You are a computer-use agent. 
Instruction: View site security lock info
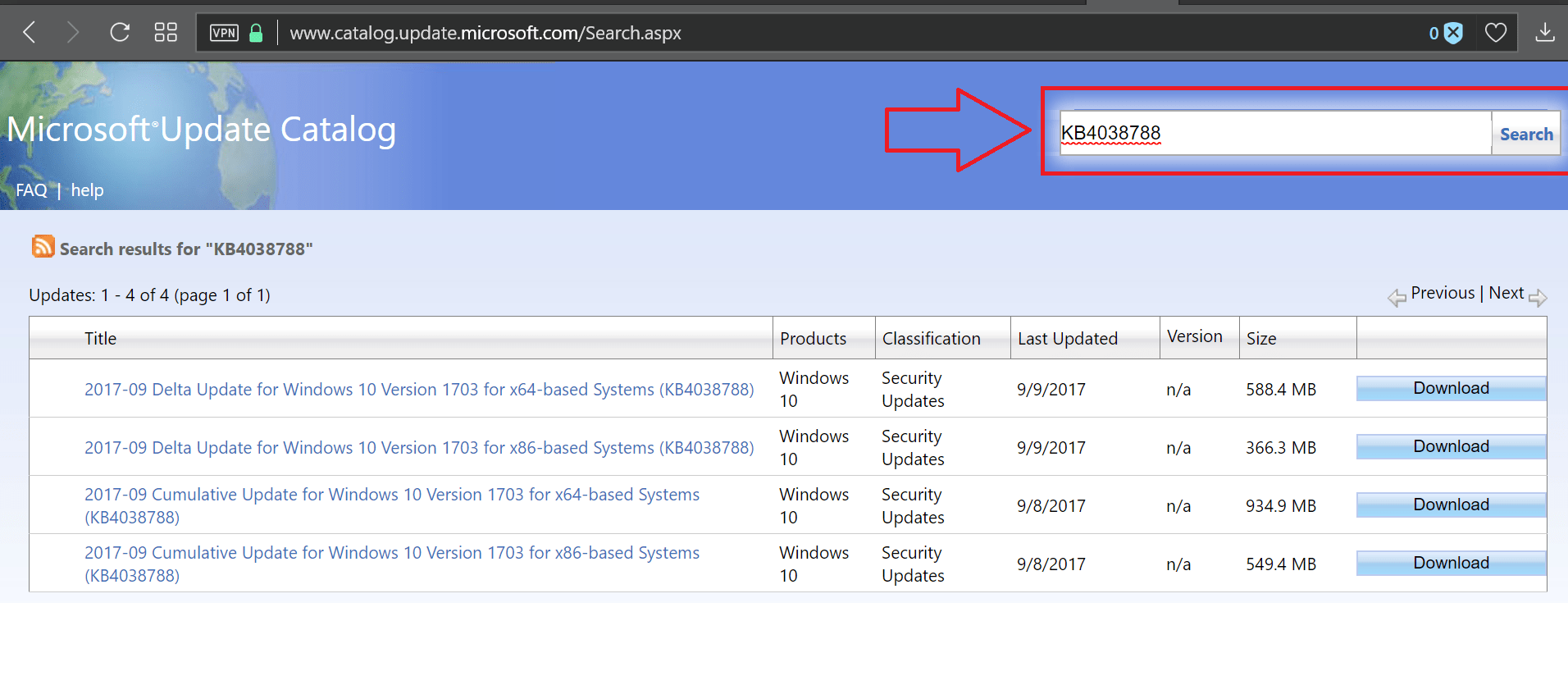256,33
